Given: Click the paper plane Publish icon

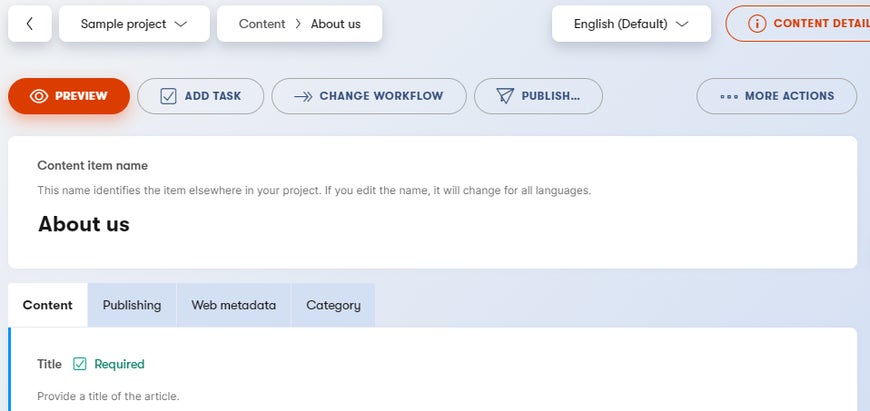Looking at the screenshot, I should (x=505, y=96).
